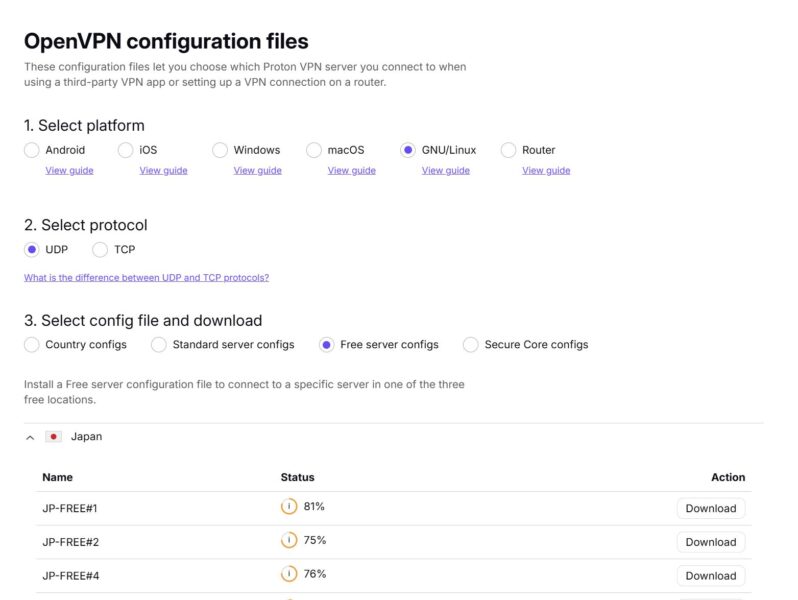Click the JP-FREE#2 load status icon
The width and height of the screenshot is (798, 600).
pyautogui.click(x=289, y=541)
